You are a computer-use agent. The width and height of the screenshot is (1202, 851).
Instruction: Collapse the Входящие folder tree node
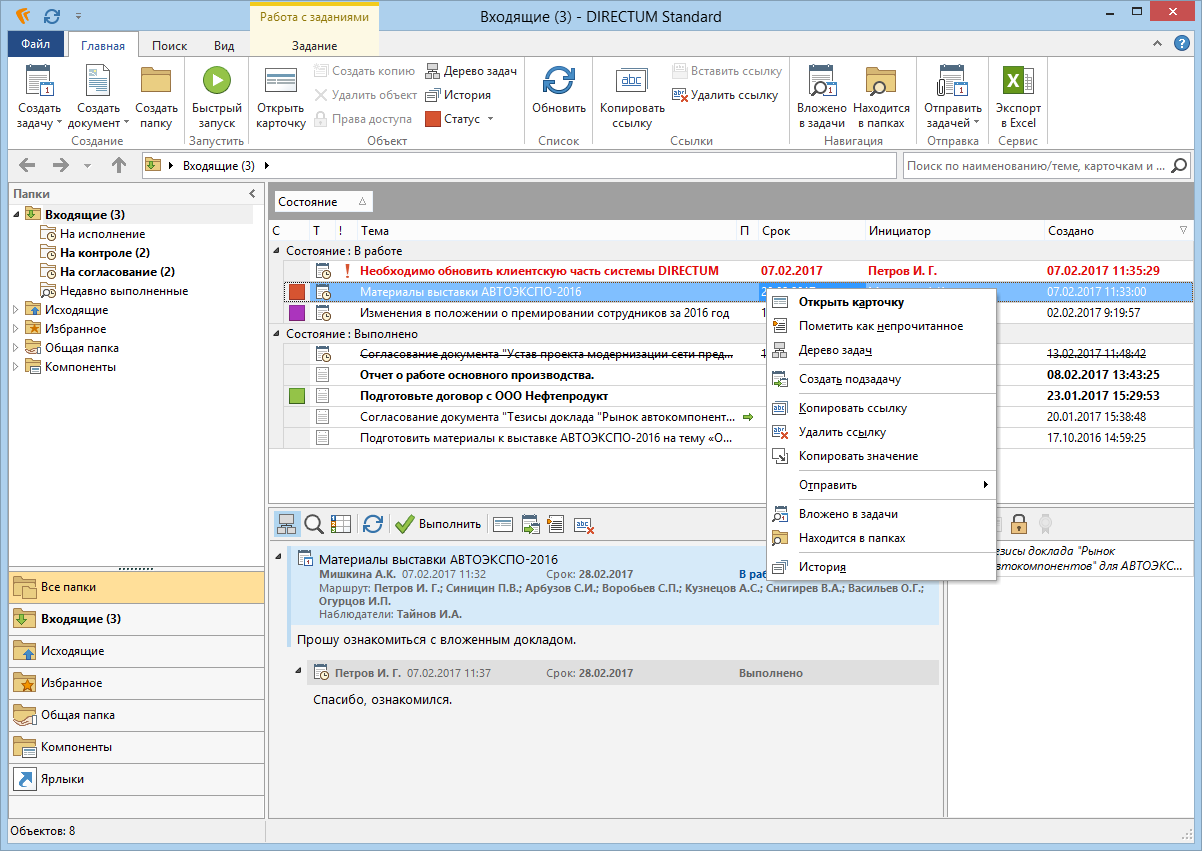pos(16,214)
